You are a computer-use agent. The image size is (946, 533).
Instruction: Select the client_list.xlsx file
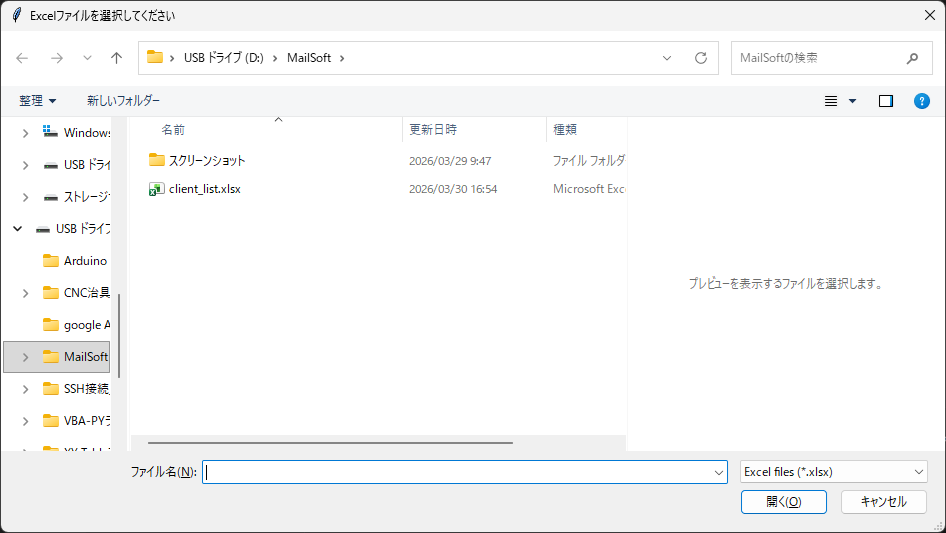pos(205,188)
